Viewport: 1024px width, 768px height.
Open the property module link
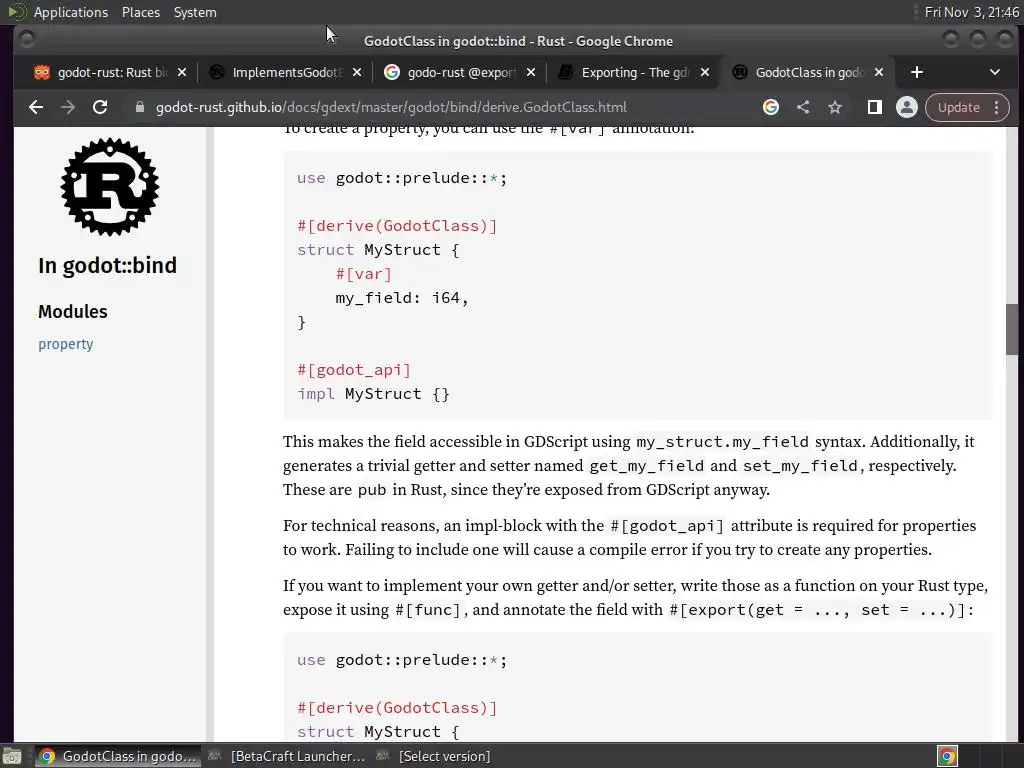[65, 344]
